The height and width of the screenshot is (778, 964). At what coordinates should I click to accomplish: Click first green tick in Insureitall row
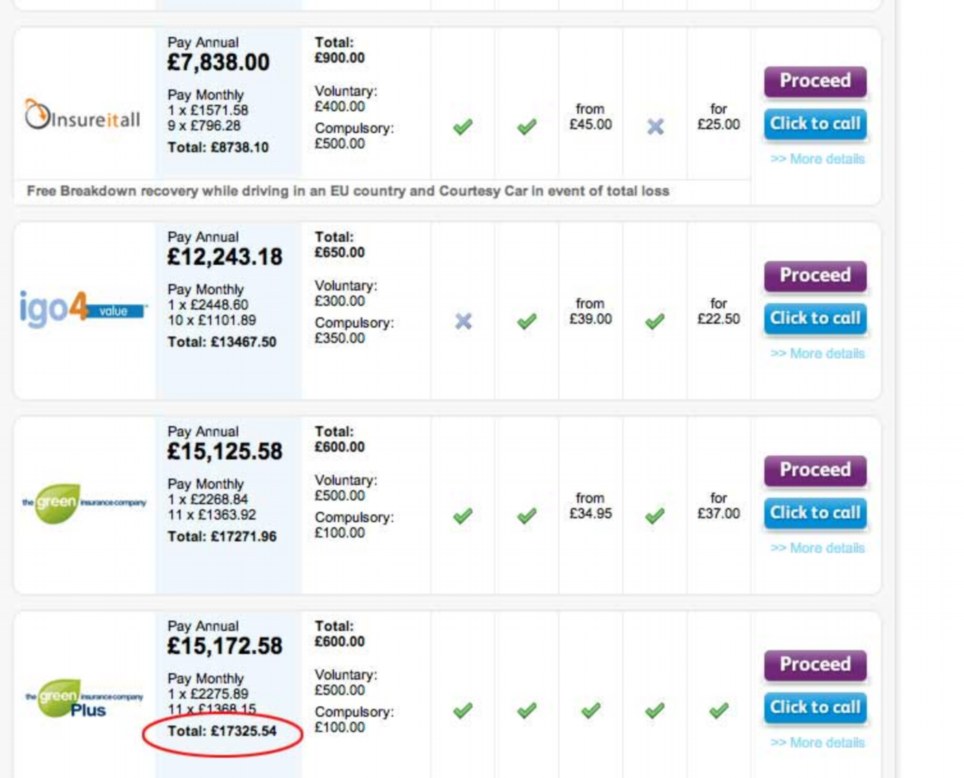point(463,127)
